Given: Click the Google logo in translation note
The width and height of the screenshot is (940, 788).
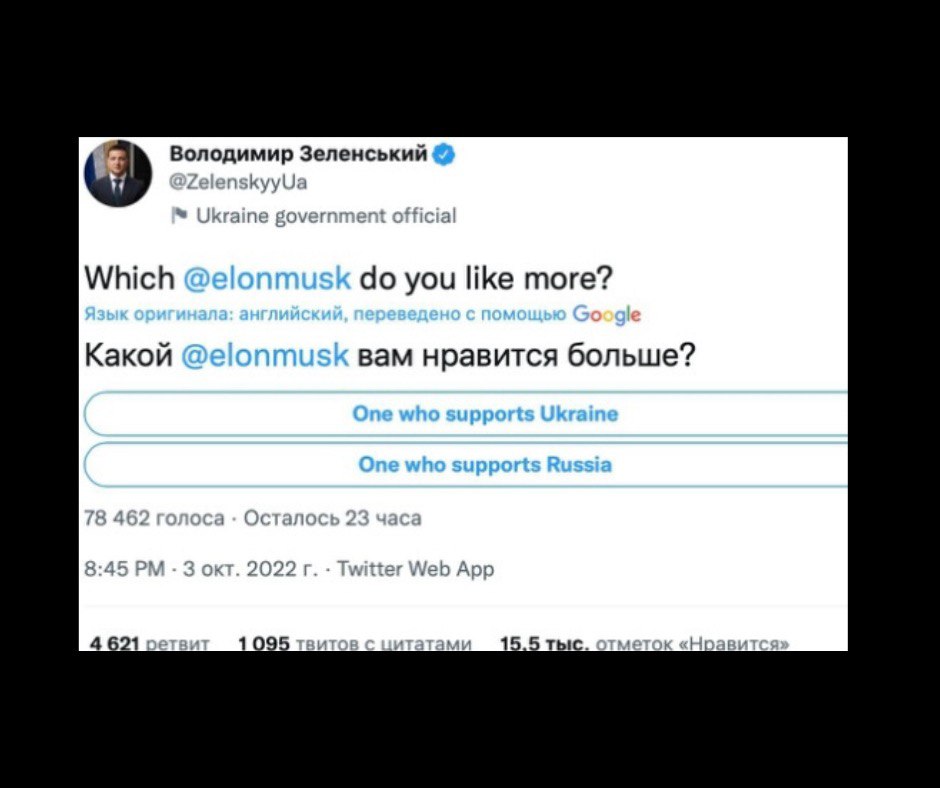Looking at the screenshot, I should coord(607,315).
